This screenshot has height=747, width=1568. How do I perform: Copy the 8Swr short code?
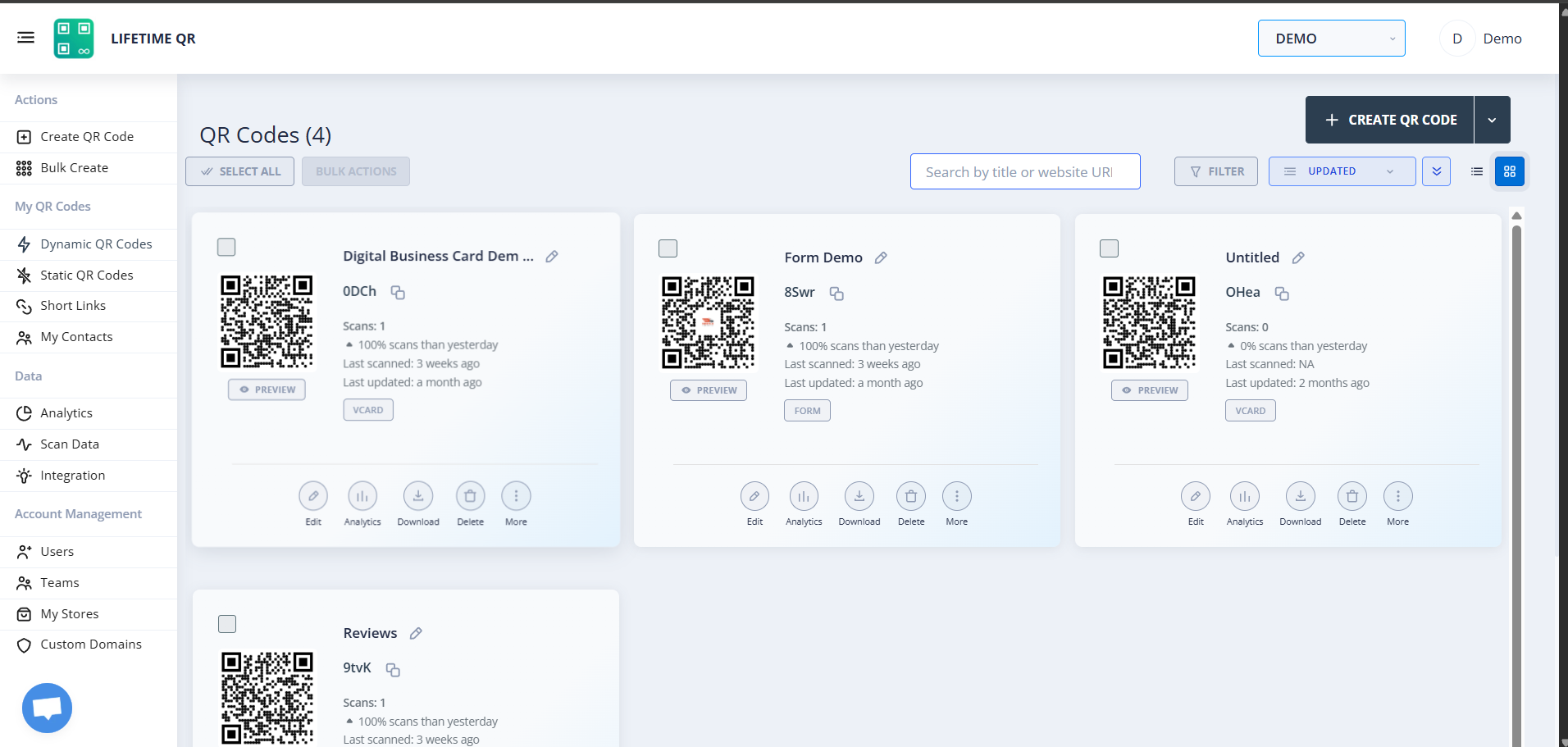click(x=836, y=294)
